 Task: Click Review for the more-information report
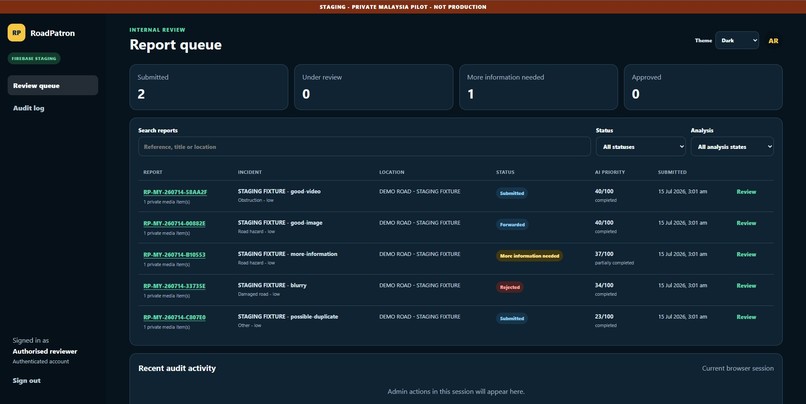click(746, 254)
